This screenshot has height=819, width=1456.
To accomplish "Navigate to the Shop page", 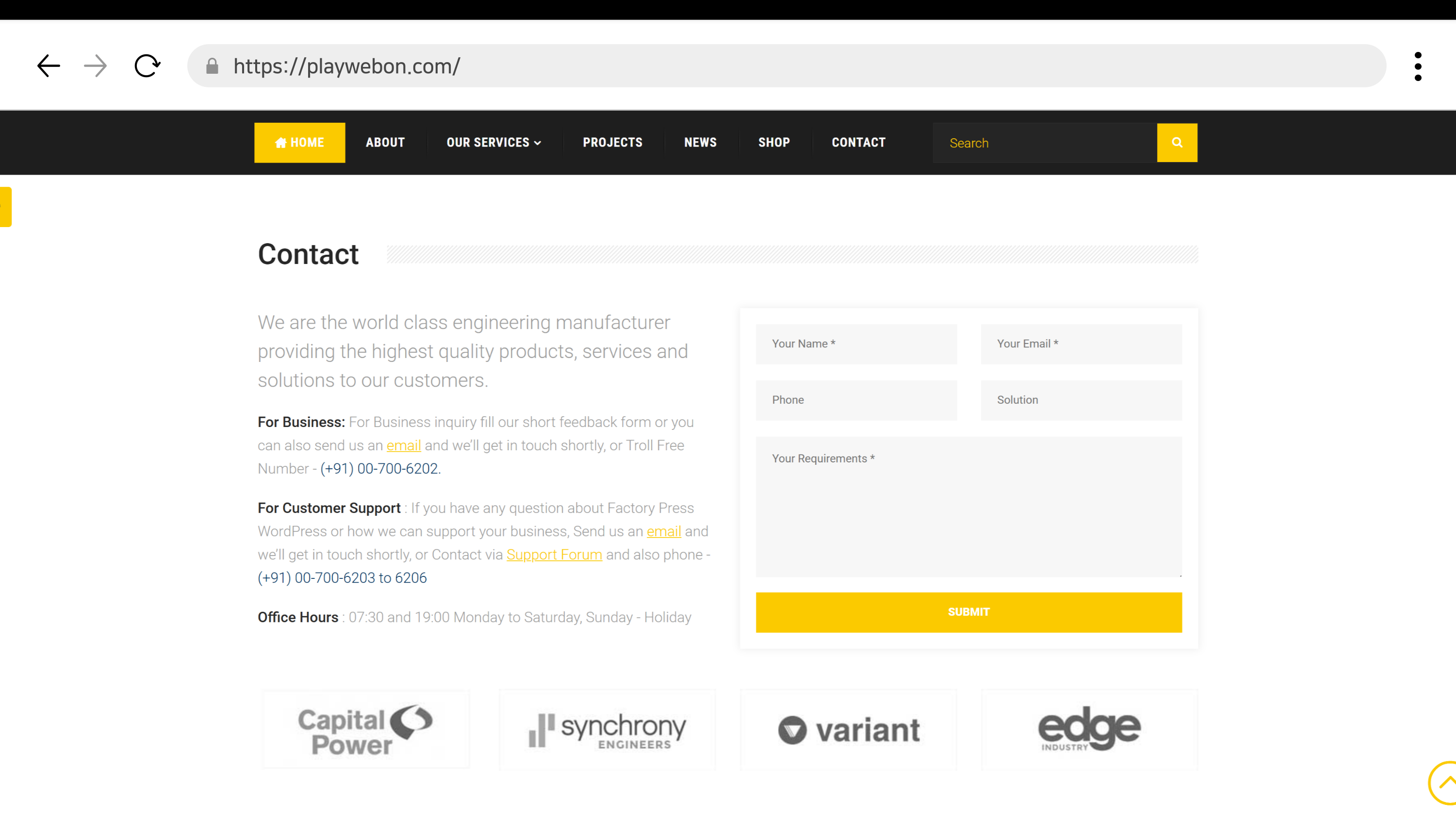I will [774, 143].
